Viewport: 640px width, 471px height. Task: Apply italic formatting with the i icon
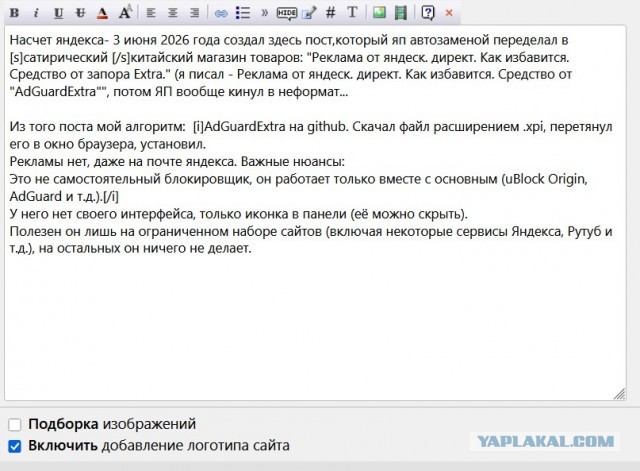[x=36, y=13]
